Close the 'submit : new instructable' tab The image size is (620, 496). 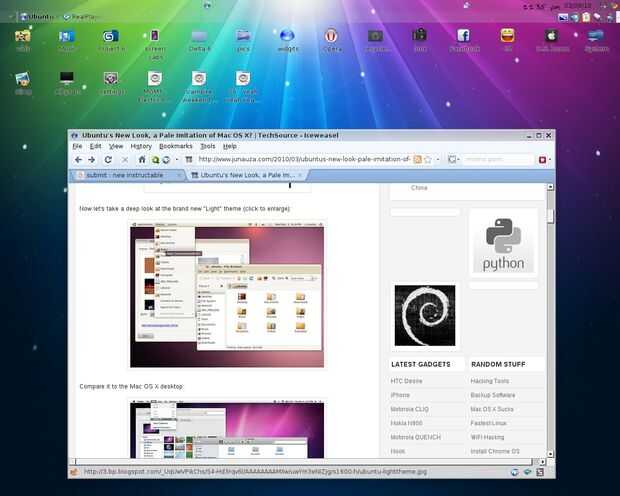point(179,175)
